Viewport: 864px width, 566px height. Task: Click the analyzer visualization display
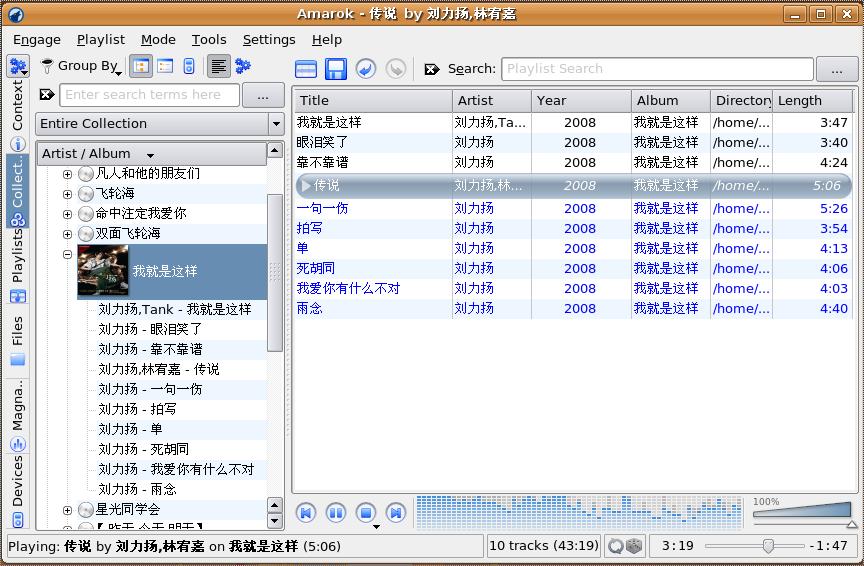(580, 512)
